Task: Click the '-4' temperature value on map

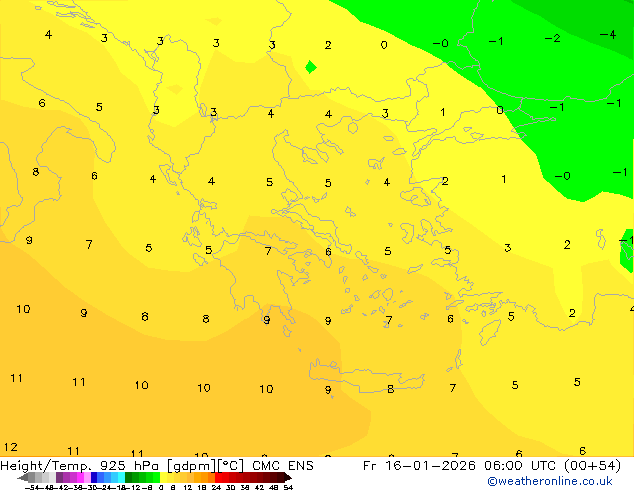Action: point(608,34)
